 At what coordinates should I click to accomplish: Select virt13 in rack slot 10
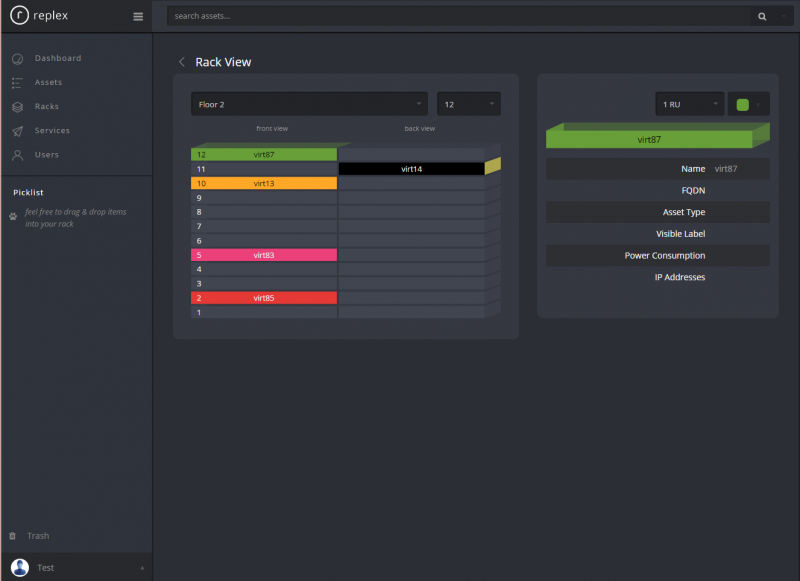coord(264,183)
